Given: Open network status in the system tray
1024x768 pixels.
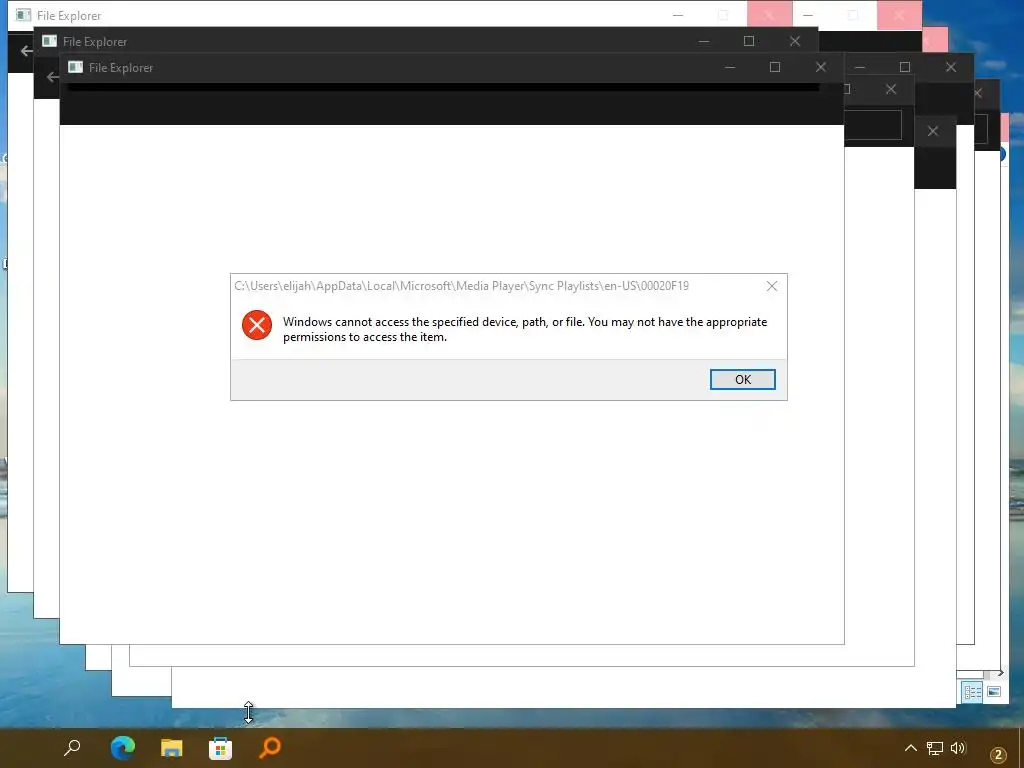Looking at the screenshot, I should point(935,748).
